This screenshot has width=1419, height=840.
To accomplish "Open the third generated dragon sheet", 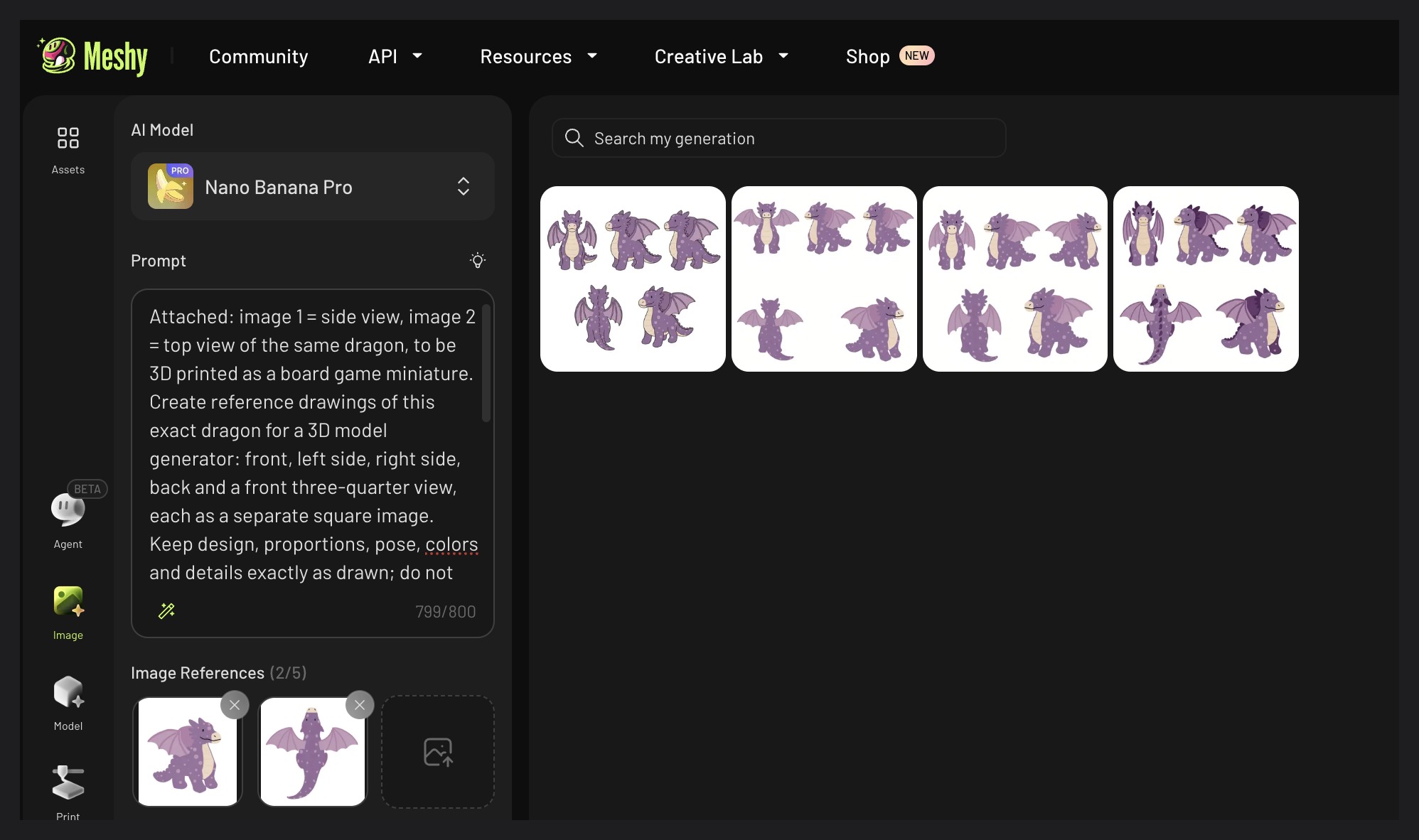I will click(1015, 279).
